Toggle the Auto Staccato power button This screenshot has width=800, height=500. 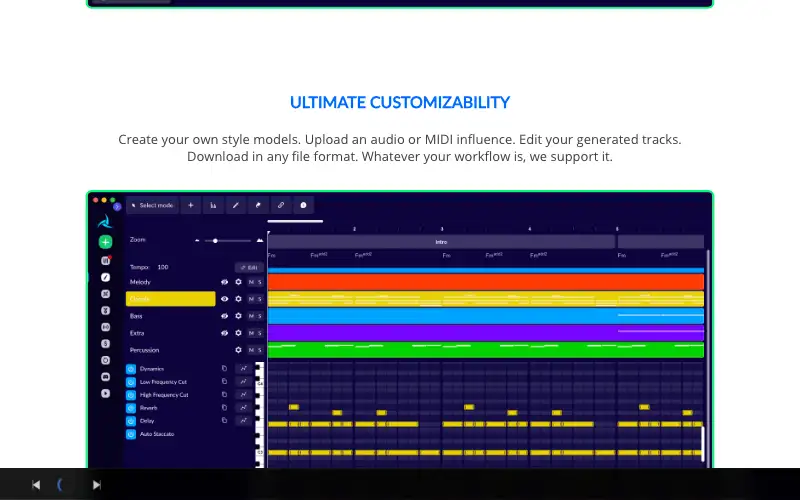[131, 434]
